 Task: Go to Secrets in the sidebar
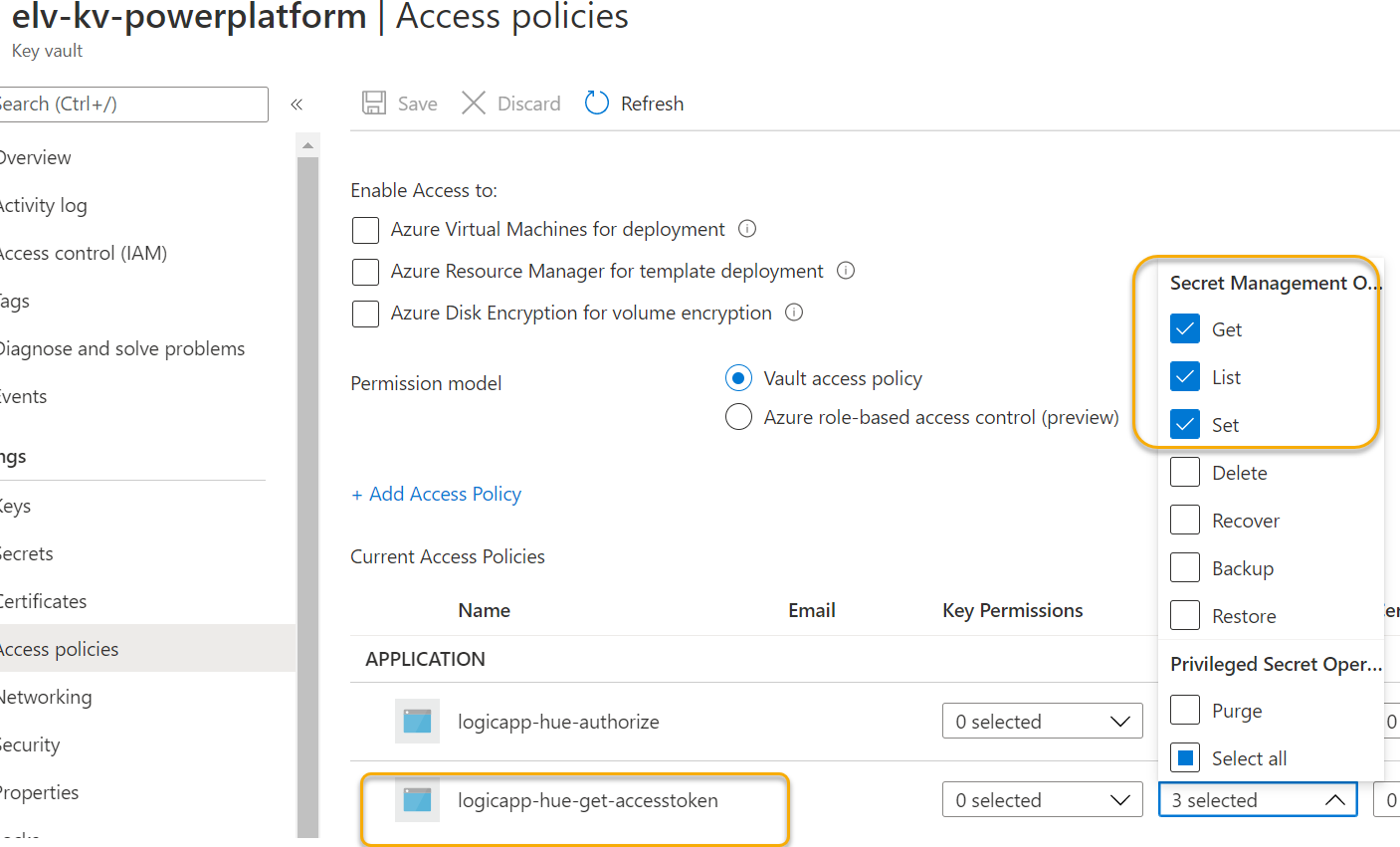tap(26, 553)
